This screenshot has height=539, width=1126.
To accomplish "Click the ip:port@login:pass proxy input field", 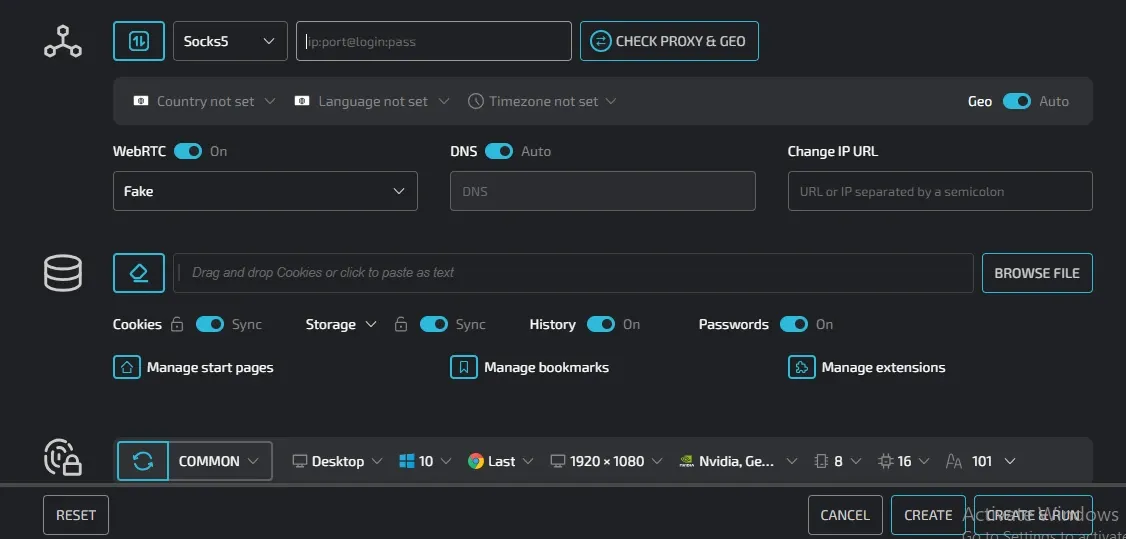I will point(434,41).
